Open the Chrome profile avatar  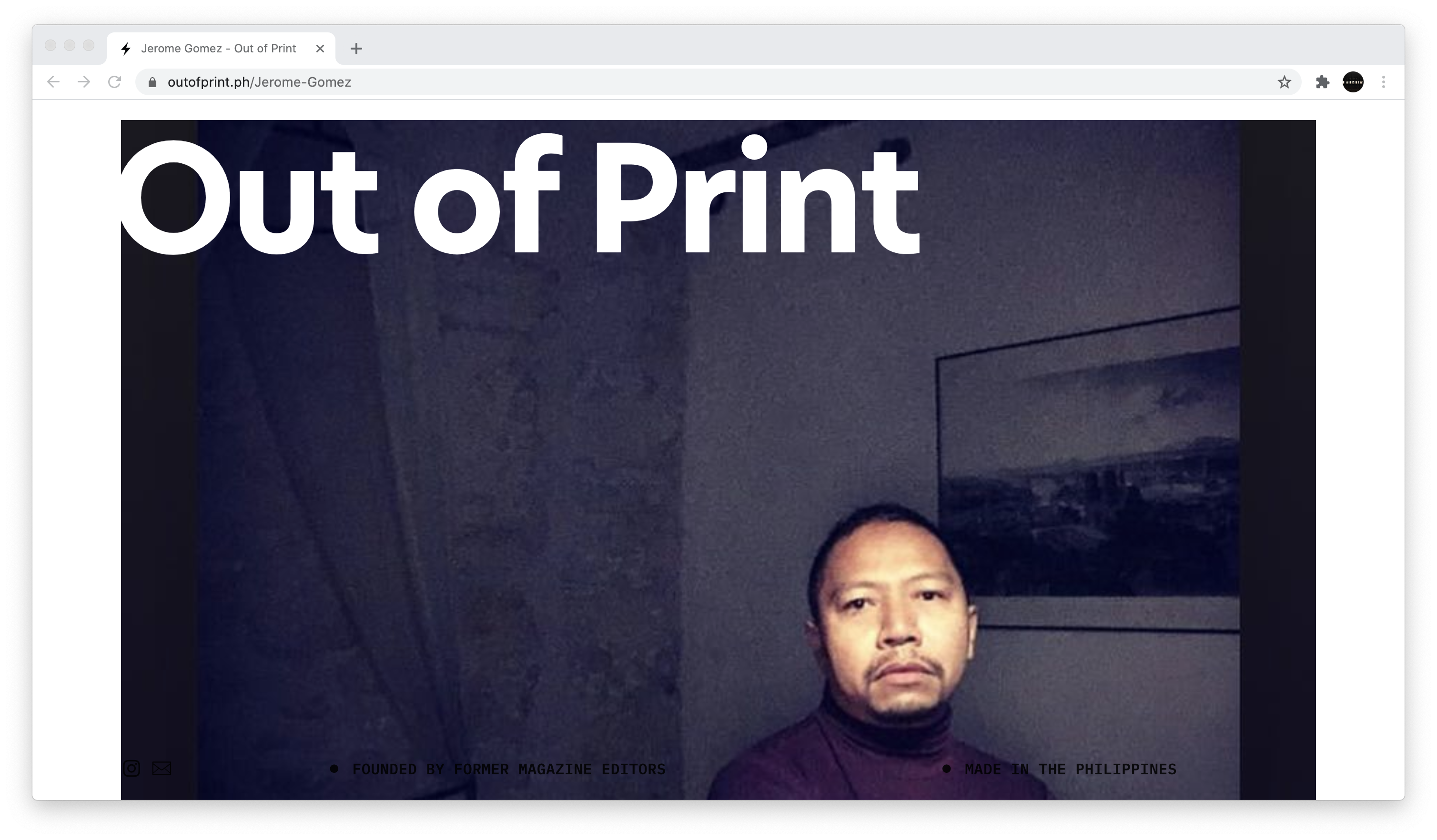(x=1353, y=82)
